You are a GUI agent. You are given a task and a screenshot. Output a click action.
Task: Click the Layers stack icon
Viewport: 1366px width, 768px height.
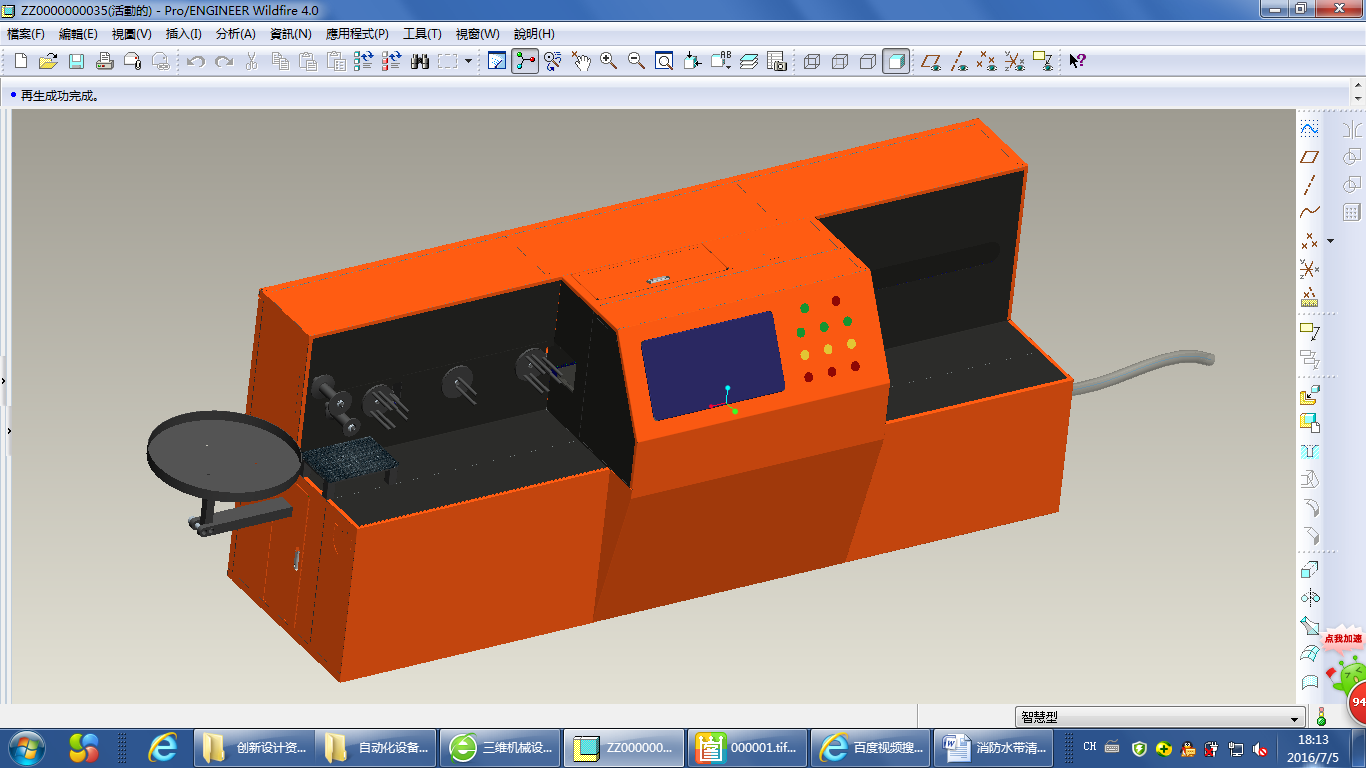pyautogui.click(x=749, y=61)
